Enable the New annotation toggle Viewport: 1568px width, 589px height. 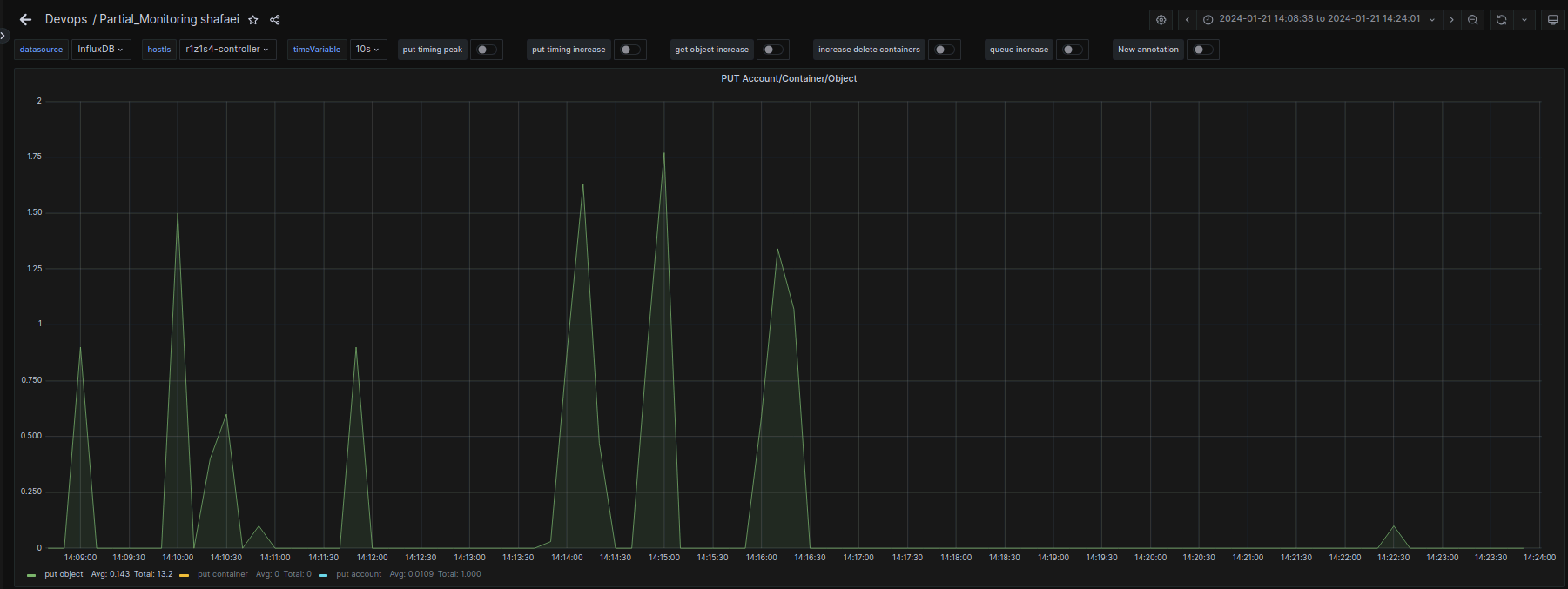tap(1202, 50)
